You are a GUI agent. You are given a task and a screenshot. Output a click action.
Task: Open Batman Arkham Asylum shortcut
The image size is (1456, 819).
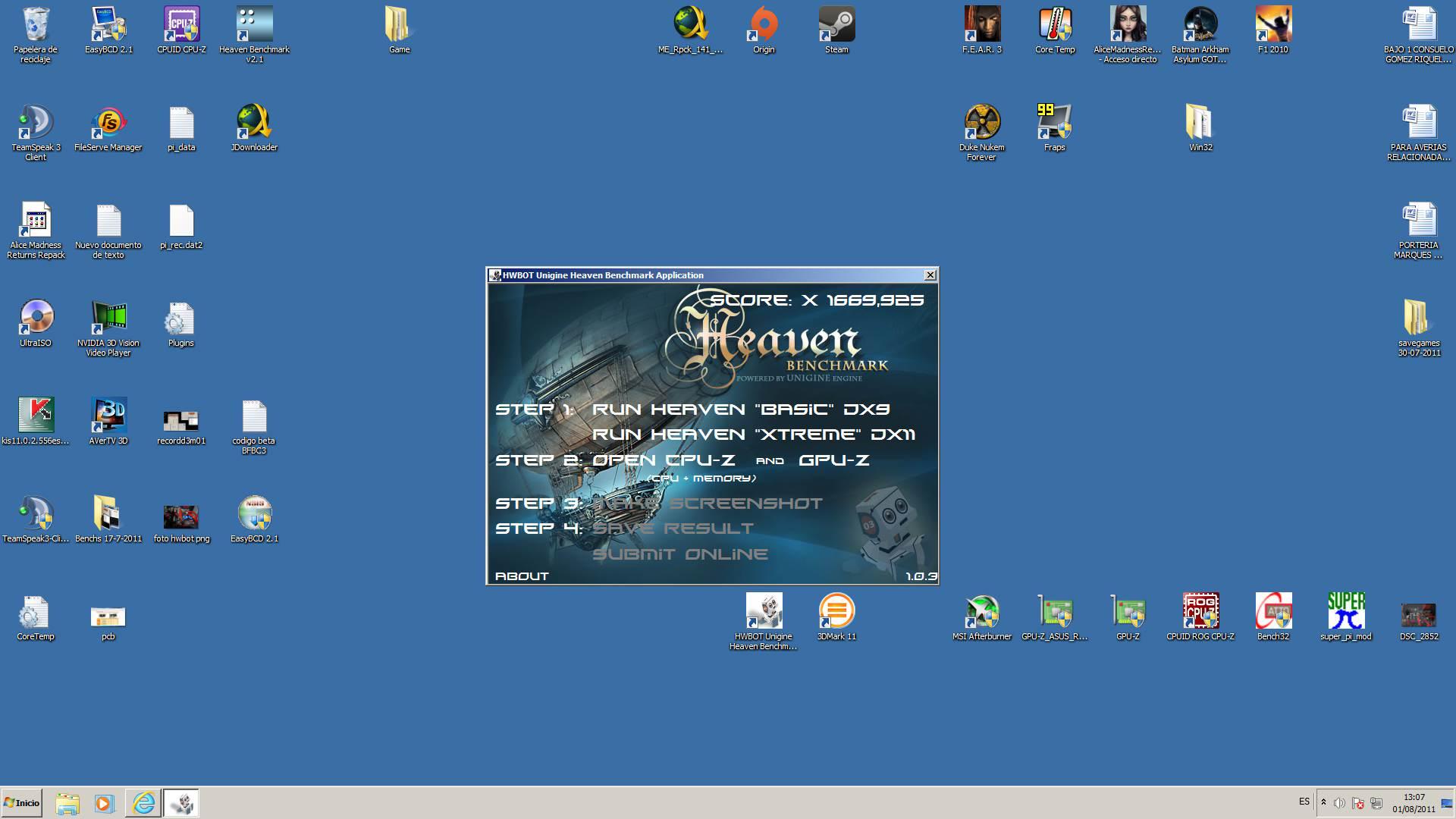coord(1200,34)
